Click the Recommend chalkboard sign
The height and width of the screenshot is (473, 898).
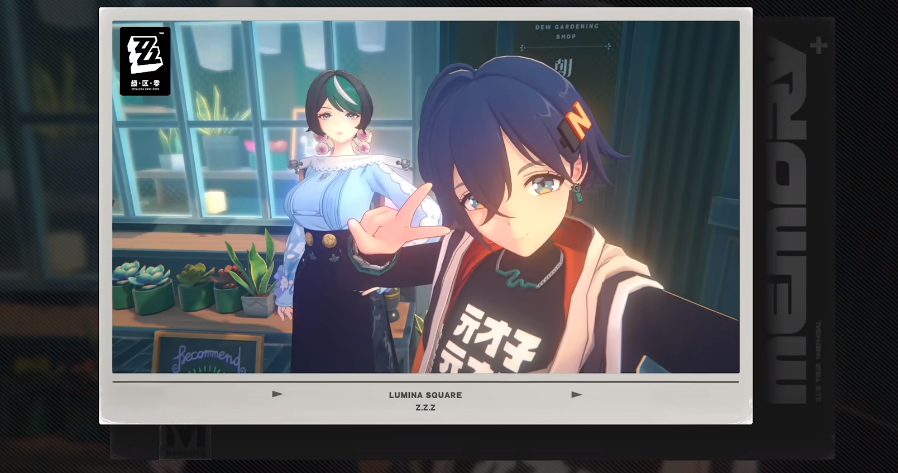pos(208,352)
